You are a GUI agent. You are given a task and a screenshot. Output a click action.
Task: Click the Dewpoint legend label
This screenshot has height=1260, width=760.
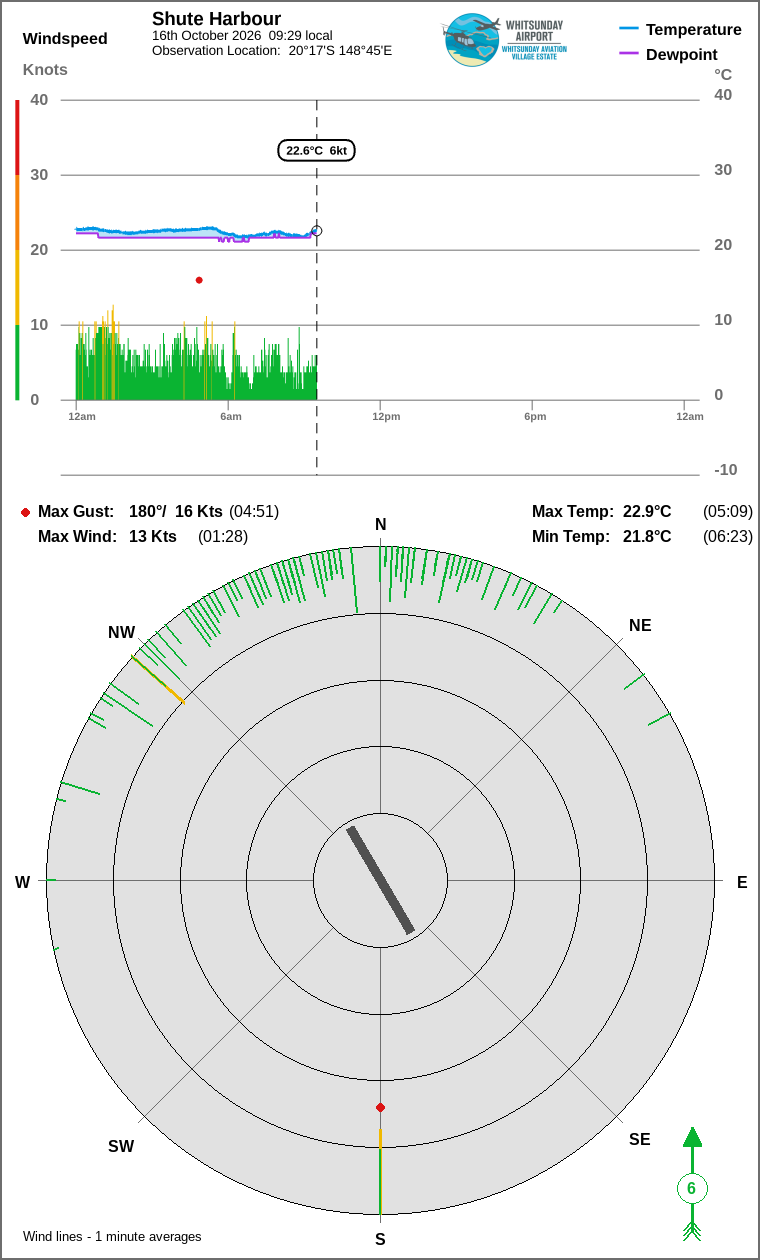coord(682,54)
